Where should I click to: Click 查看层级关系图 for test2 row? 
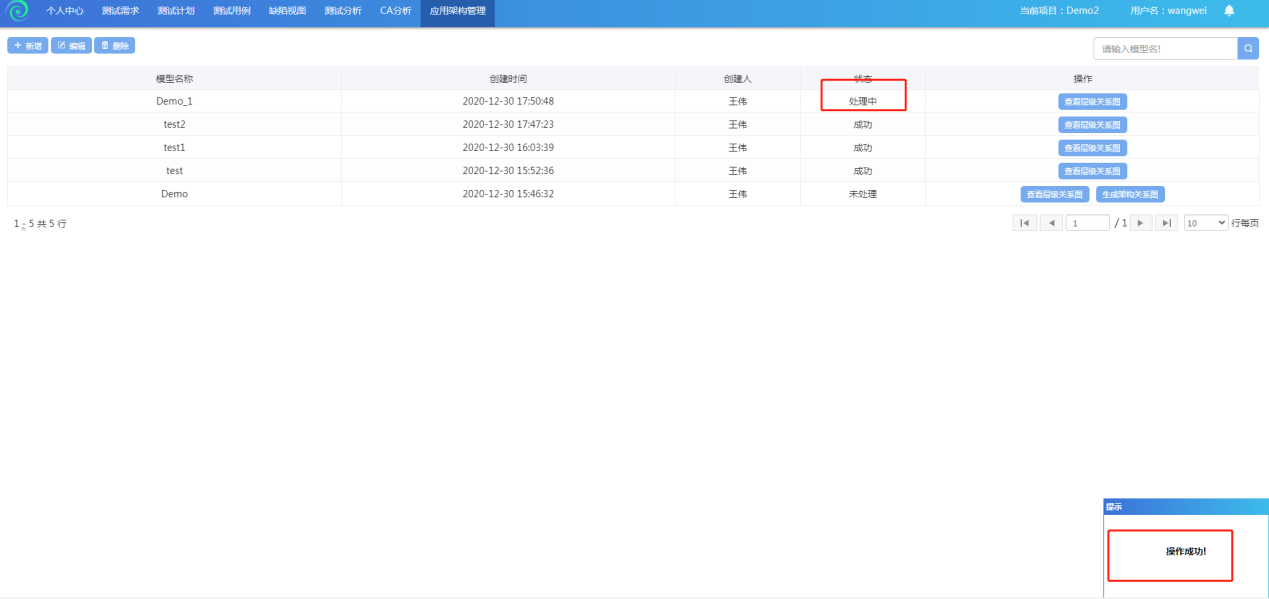tap(1092, 125)
